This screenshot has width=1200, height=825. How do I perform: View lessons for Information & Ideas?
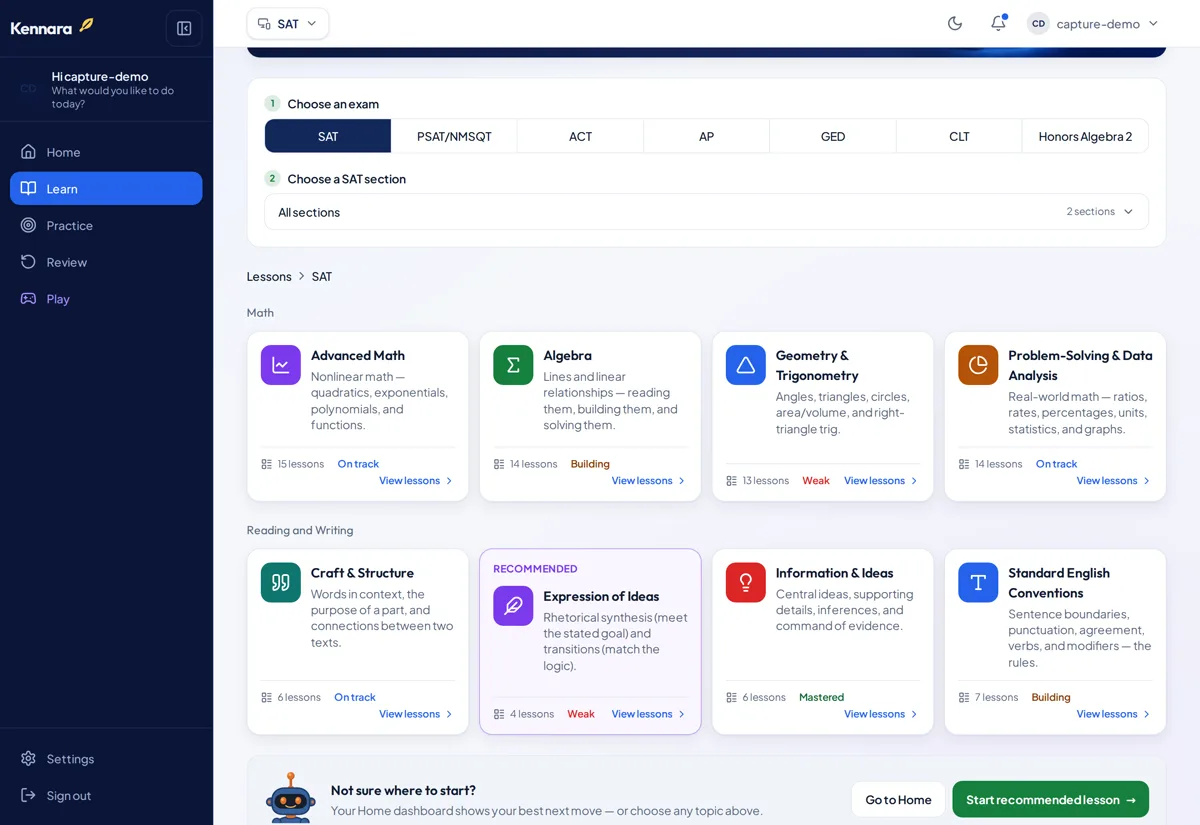tap(881, 714)
